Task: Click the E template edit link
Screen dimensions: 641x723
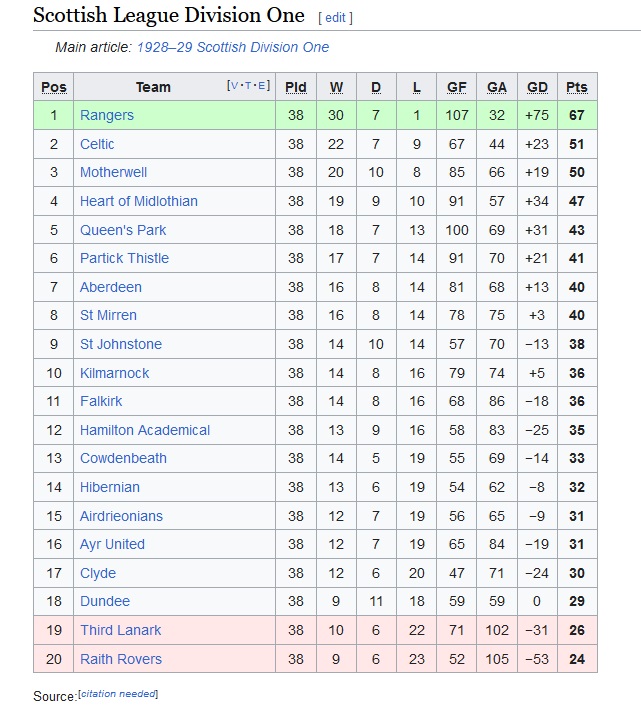Action: (x=261, y=85)
